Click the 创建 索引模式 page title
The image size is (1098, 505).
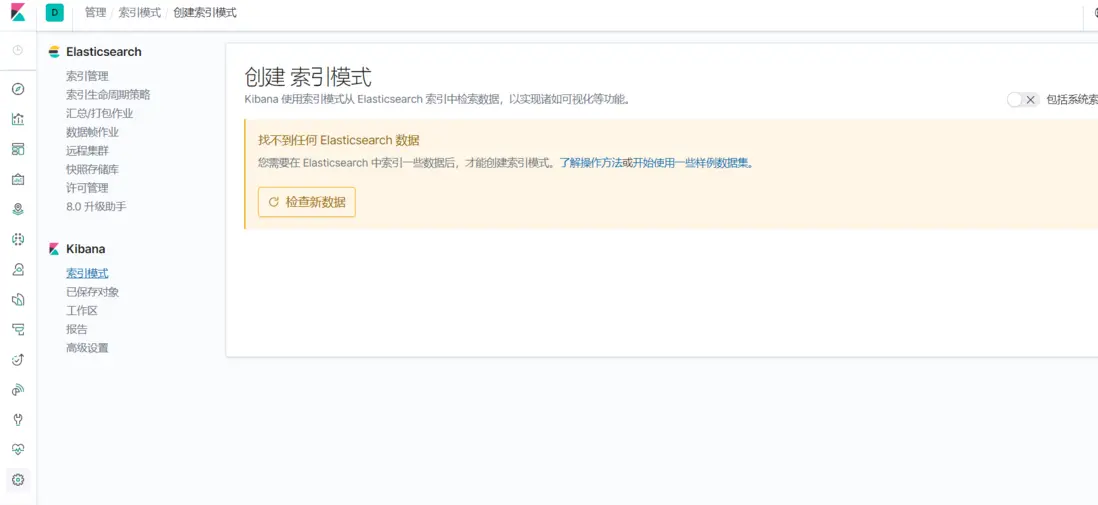(x=308, y=76)
